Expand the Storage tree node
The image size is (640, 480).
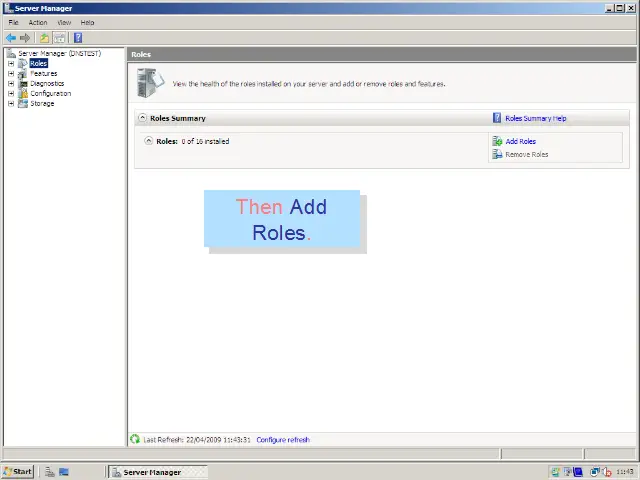[11, 104]
